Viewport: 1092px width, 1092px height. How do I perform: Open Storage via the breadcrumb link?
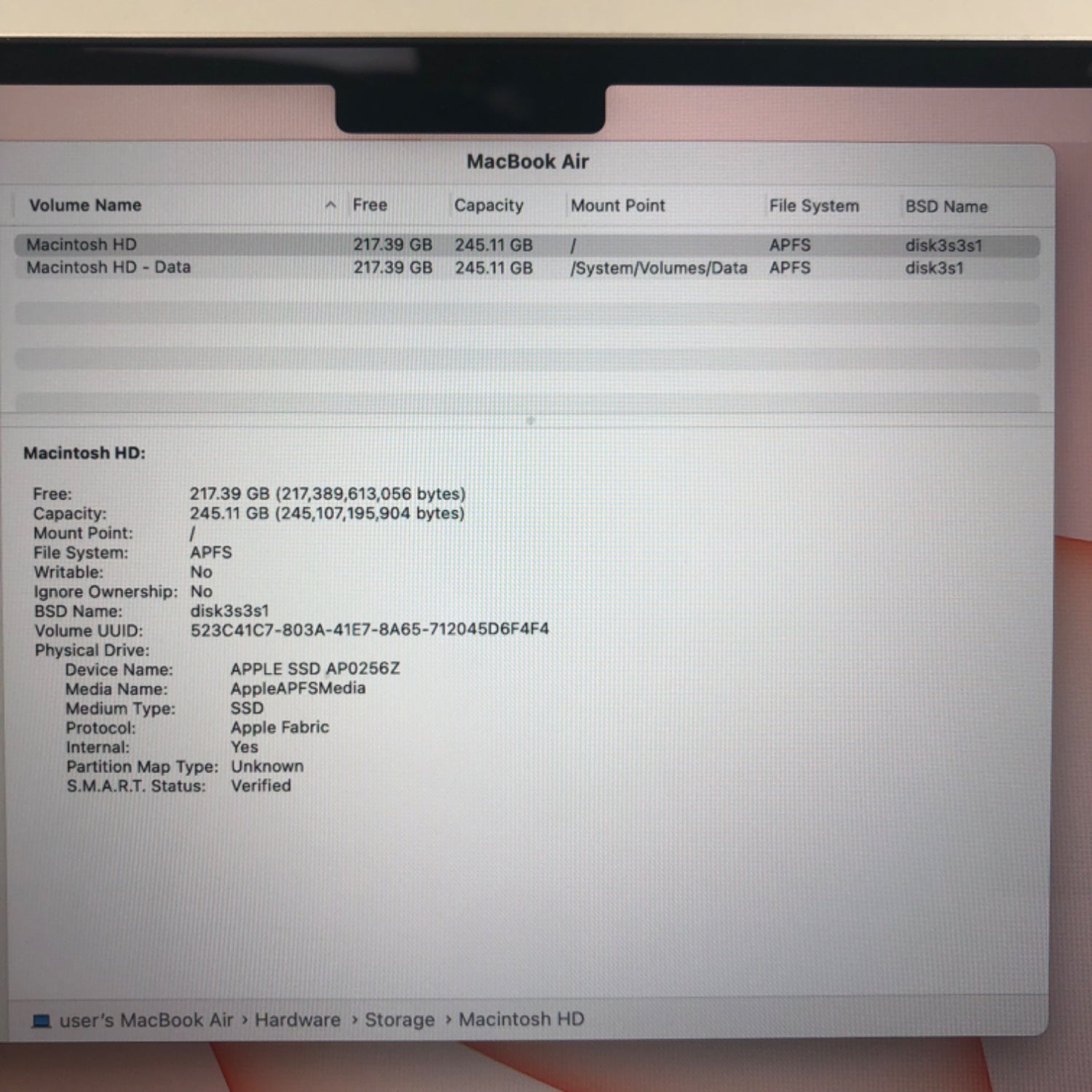click(x=399, y=1019)
